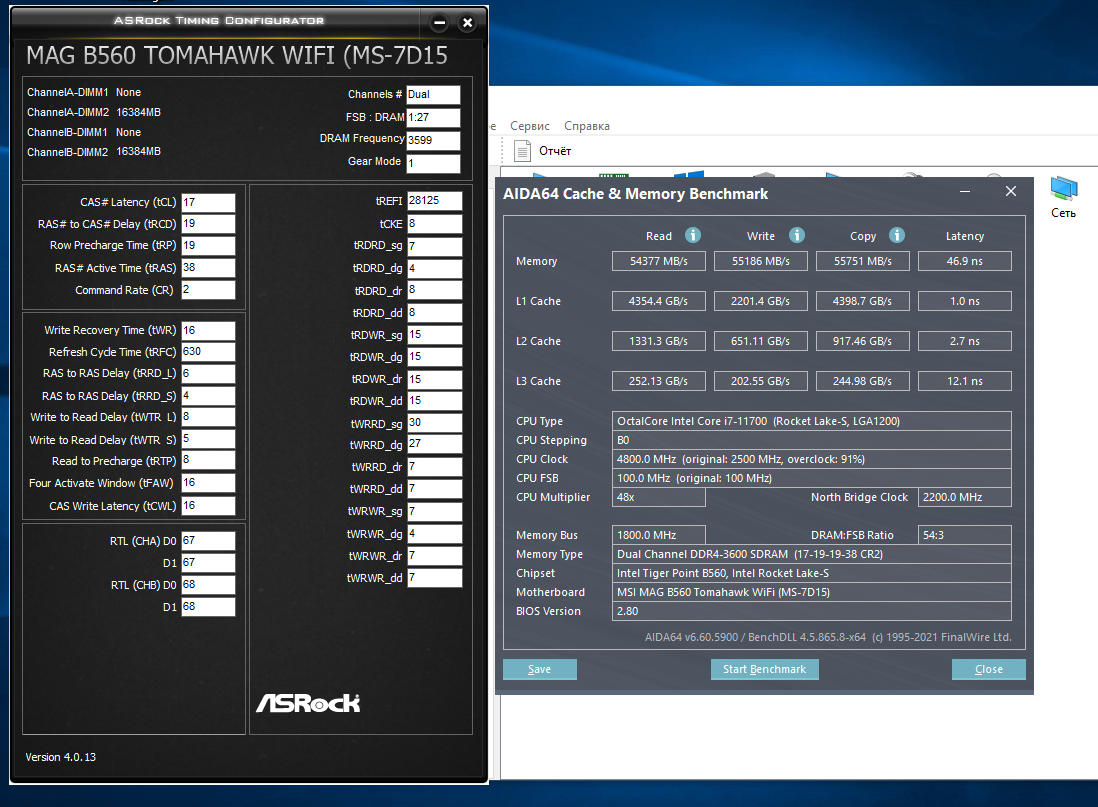Select the DRAM Frequency field
This screenshot has height=807, width=1098.
click(x=433, y=140)
